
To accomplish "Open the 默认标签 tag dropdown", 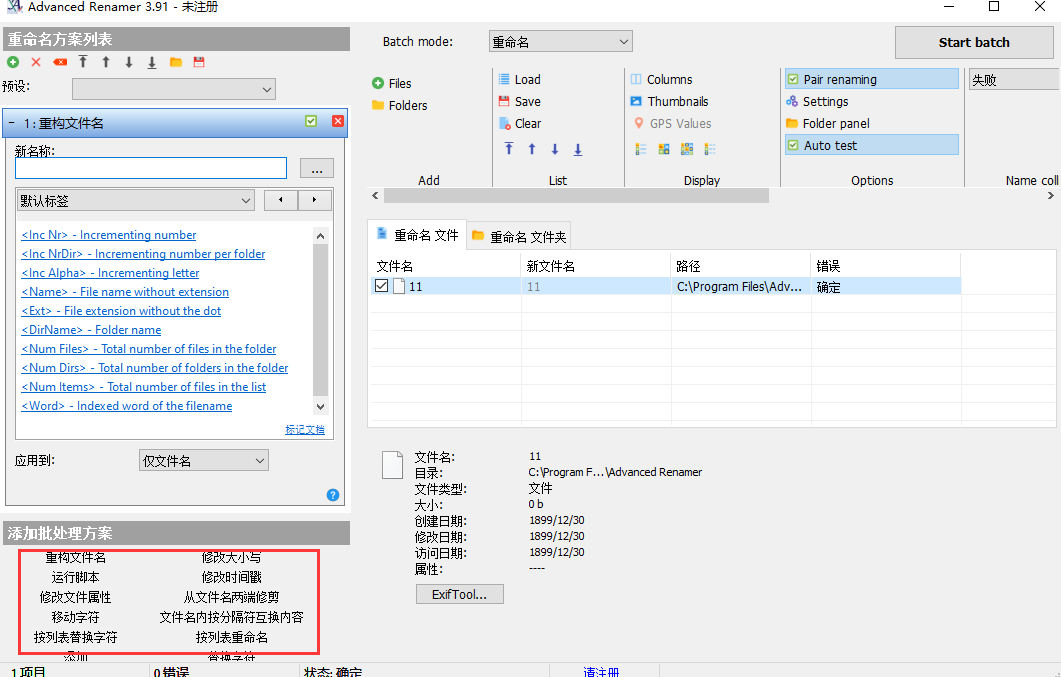I will pyautogui.click(x=247, y=200).
